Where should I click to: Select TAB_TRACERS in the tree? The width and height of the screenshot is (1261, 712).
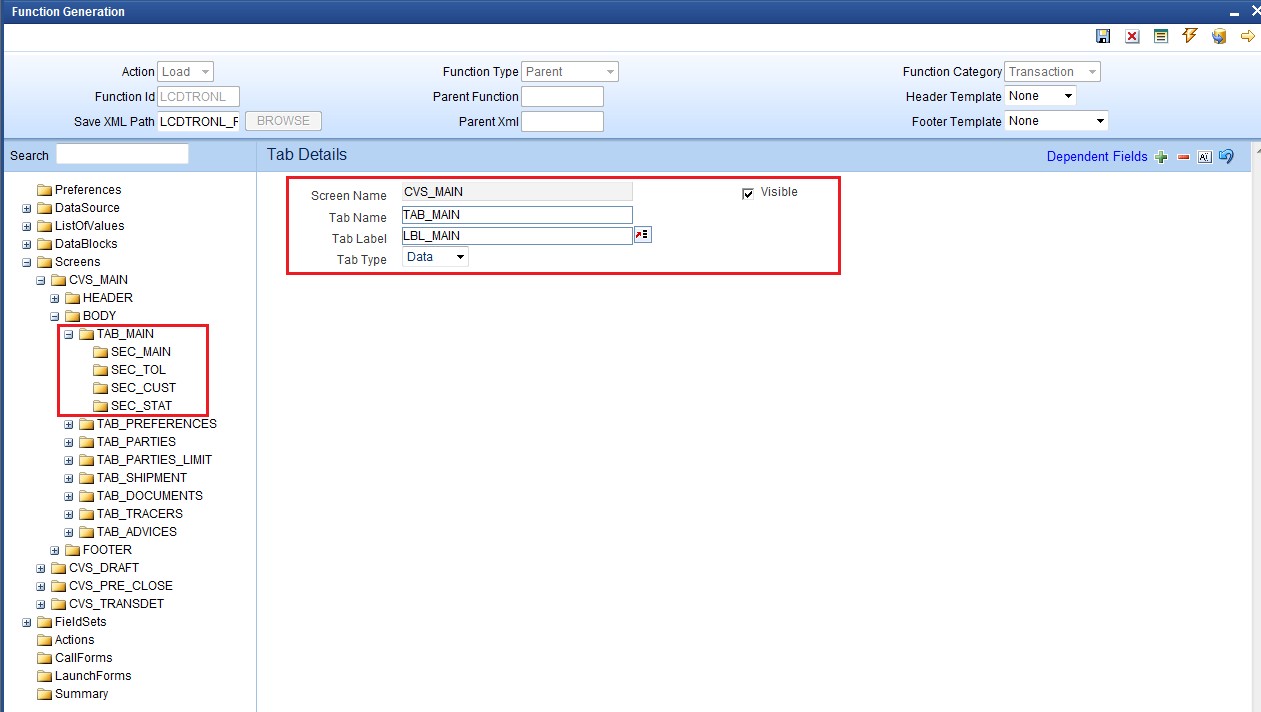140,514
